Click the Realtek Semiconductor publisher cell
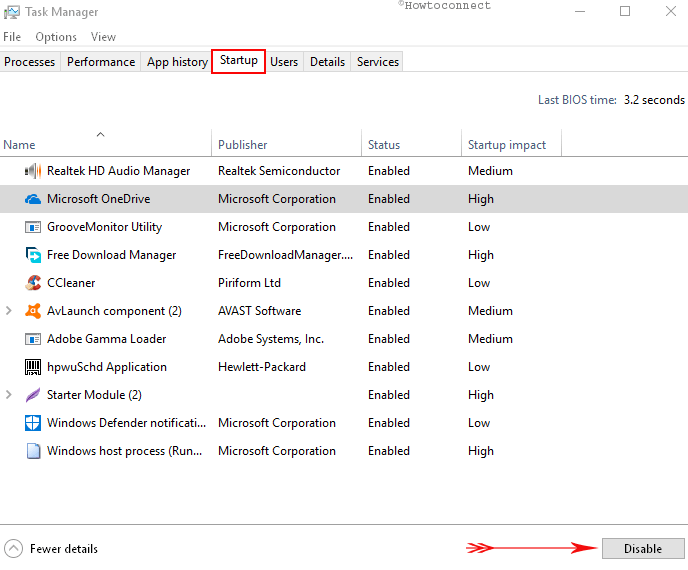 tap(279, 171)
